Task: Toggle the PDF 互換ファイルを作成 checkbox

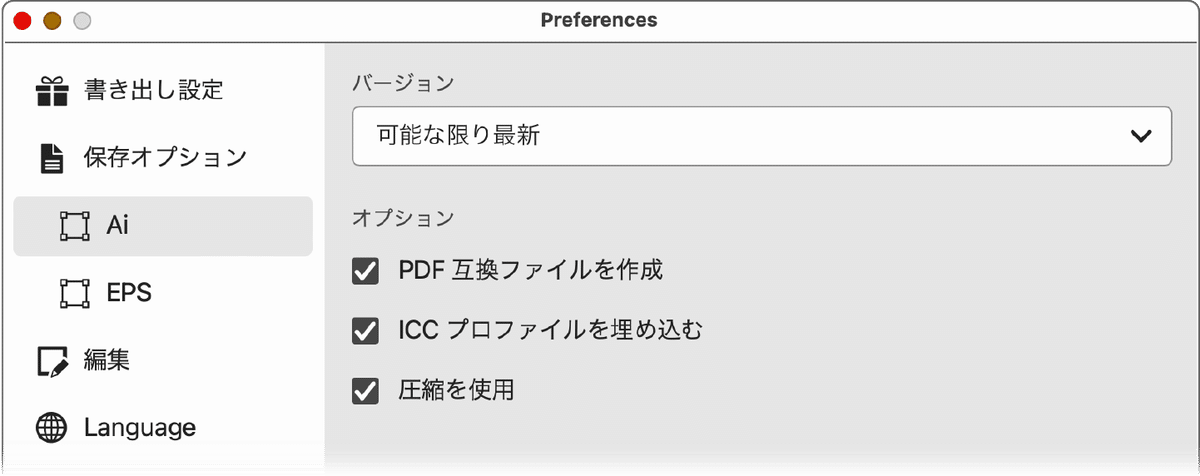Action: point(365,271)
